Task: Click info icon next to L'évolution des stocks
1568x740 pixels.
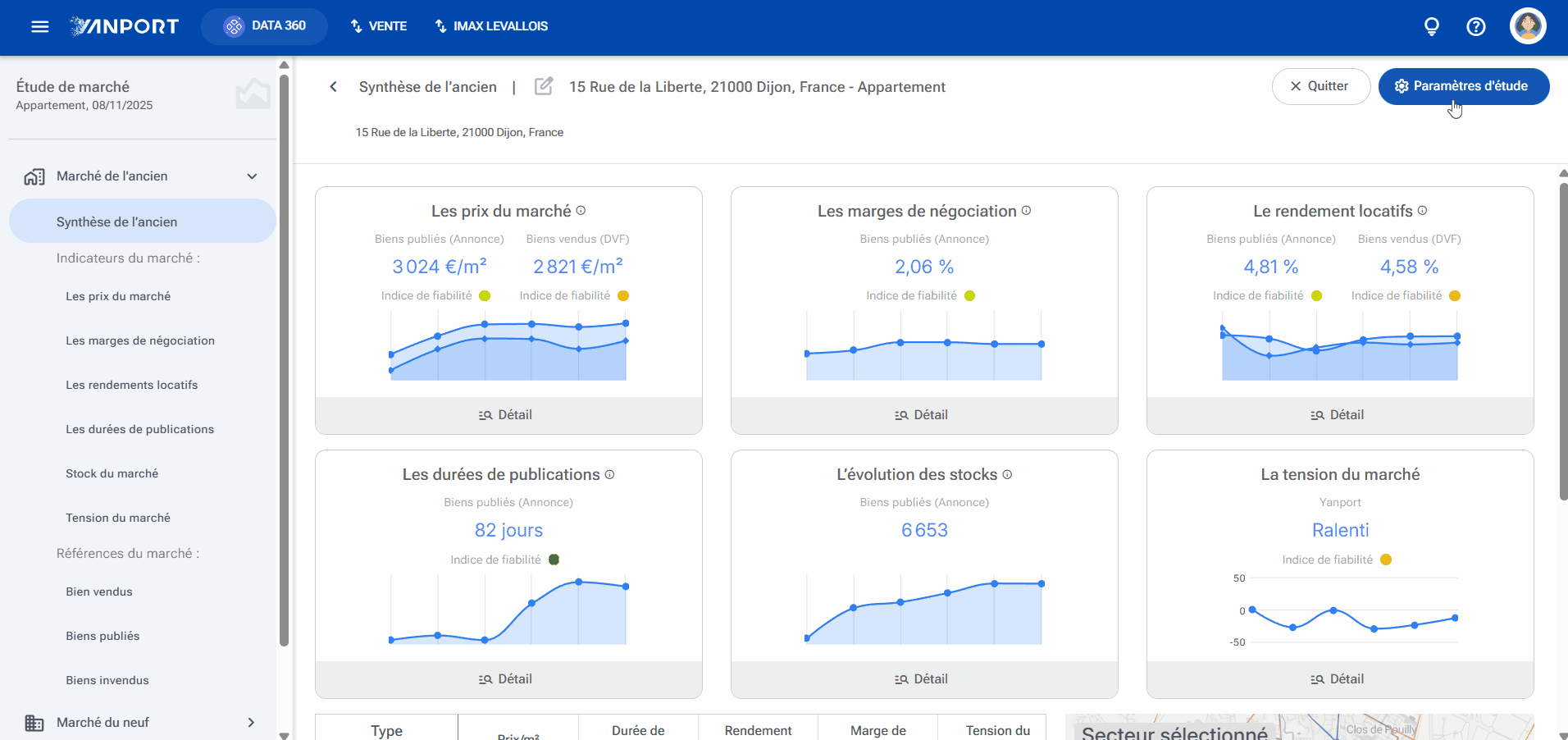Action: coord(1007,474)
